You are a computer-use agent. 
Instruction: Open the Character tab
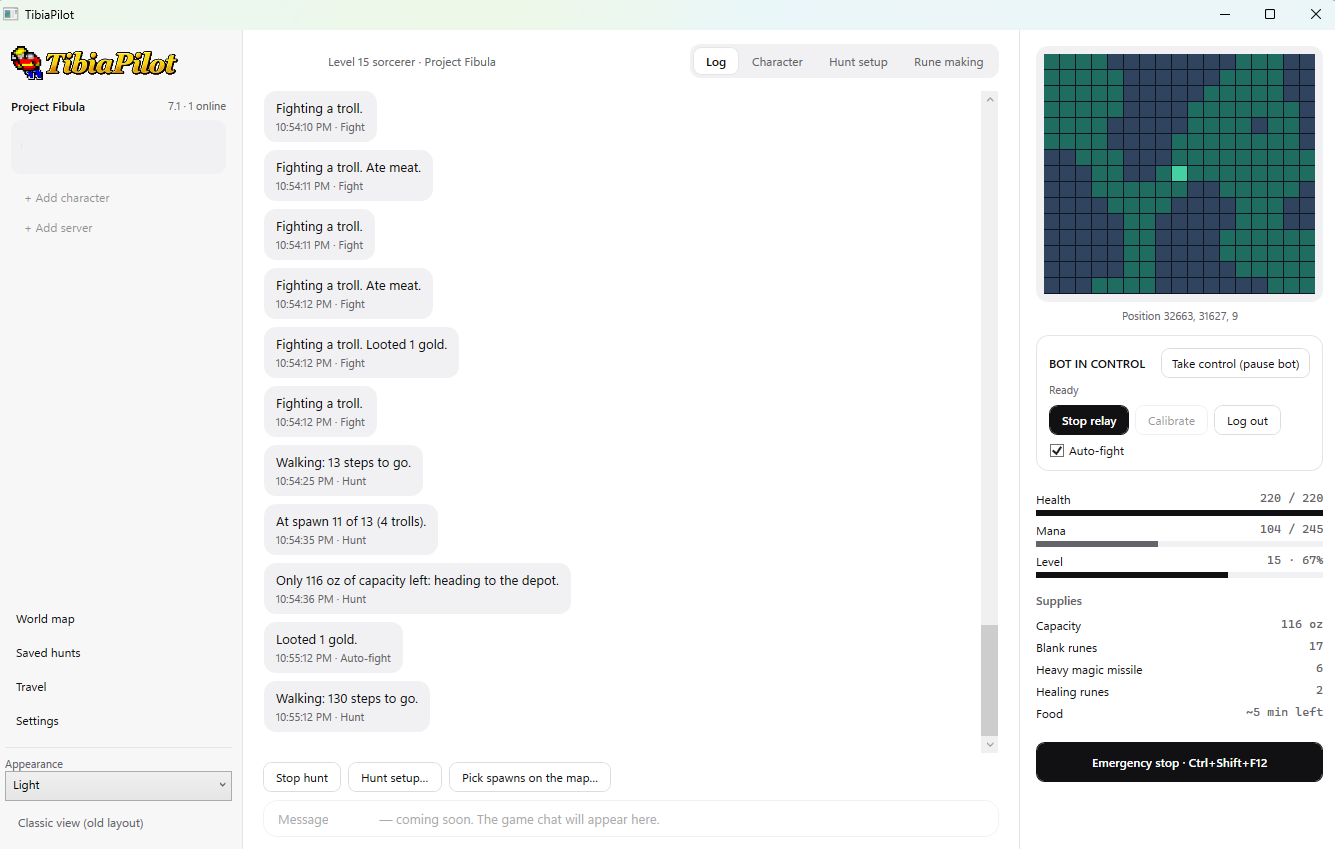[777, 62]
